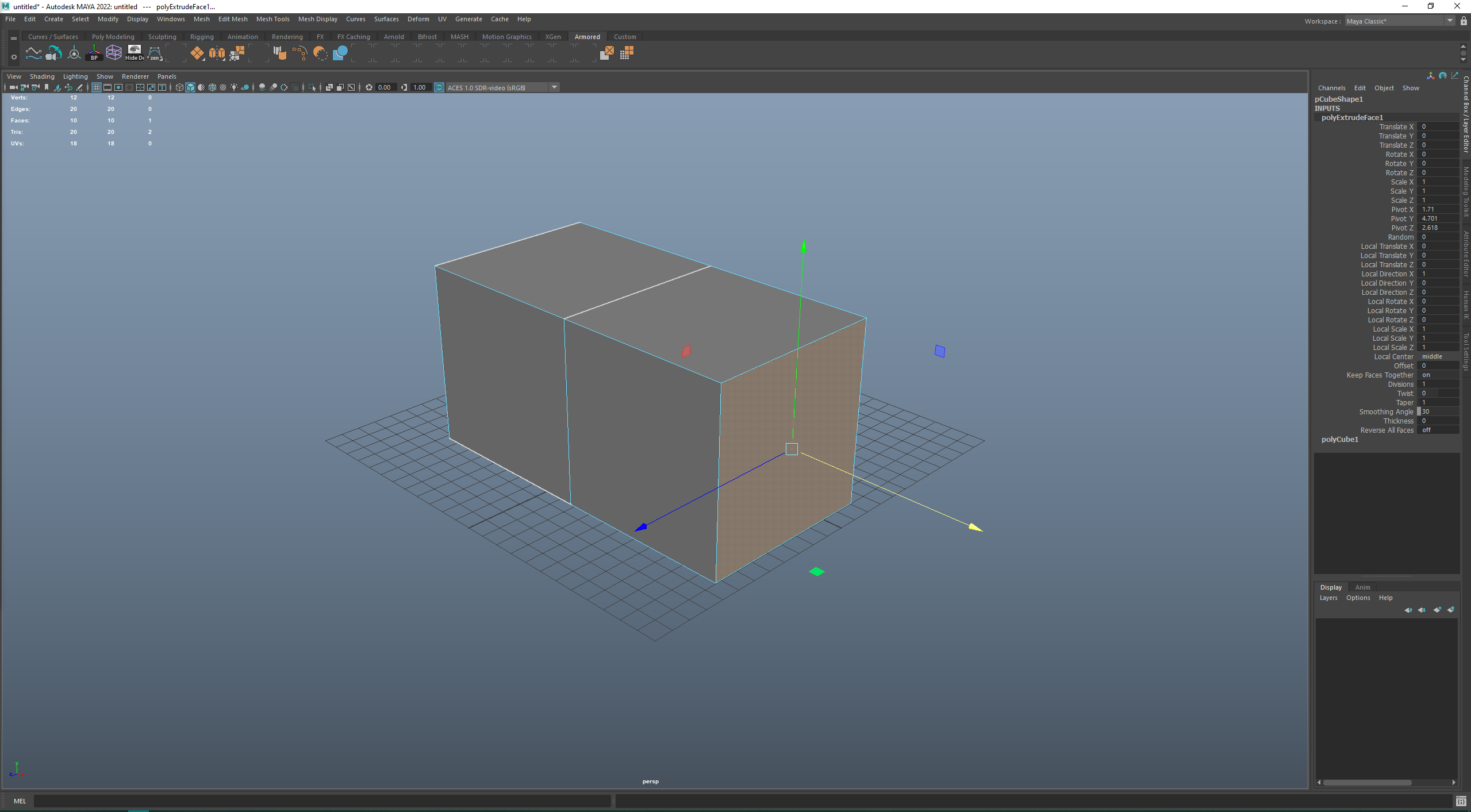Toggle viewport grid display button
The height and width of the screenshot is (812, 1471).
[97, 87]
